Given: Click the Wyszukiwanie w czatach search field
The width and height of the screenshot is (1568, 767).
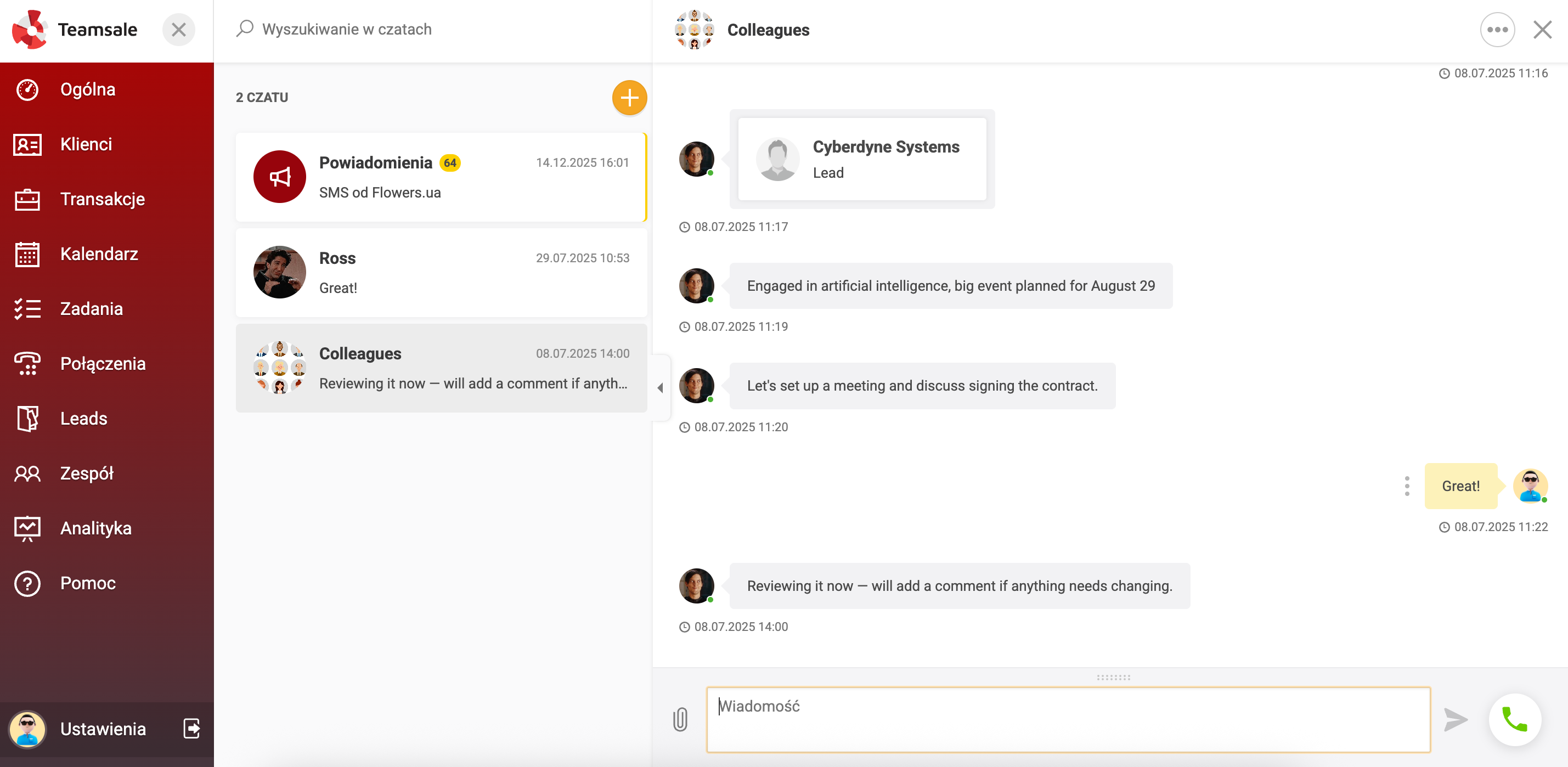Looking at the screenshot, I should (426, 29).
